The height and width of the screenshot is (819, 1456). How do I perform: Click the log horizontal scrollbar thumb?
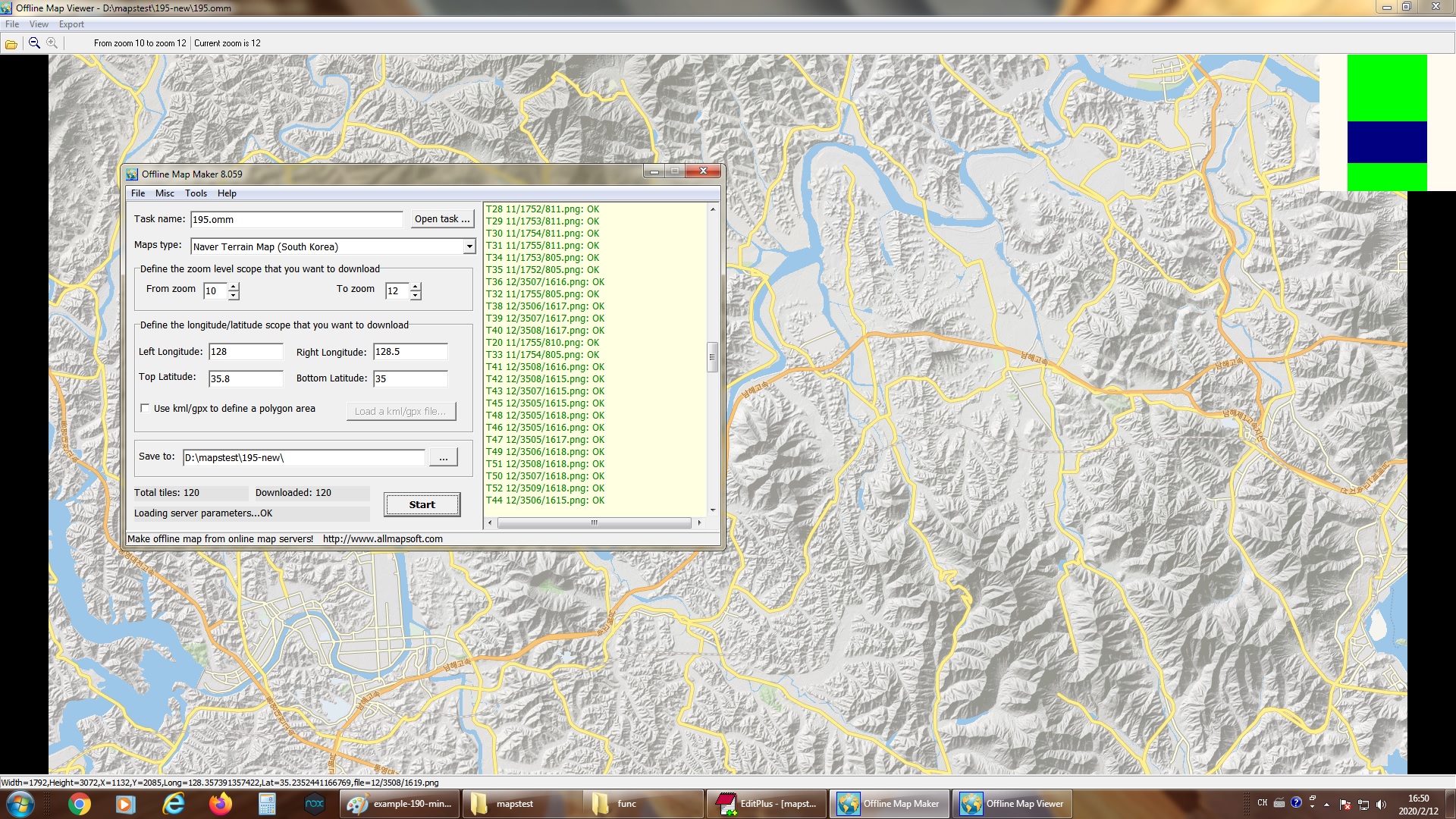point(594,522)
